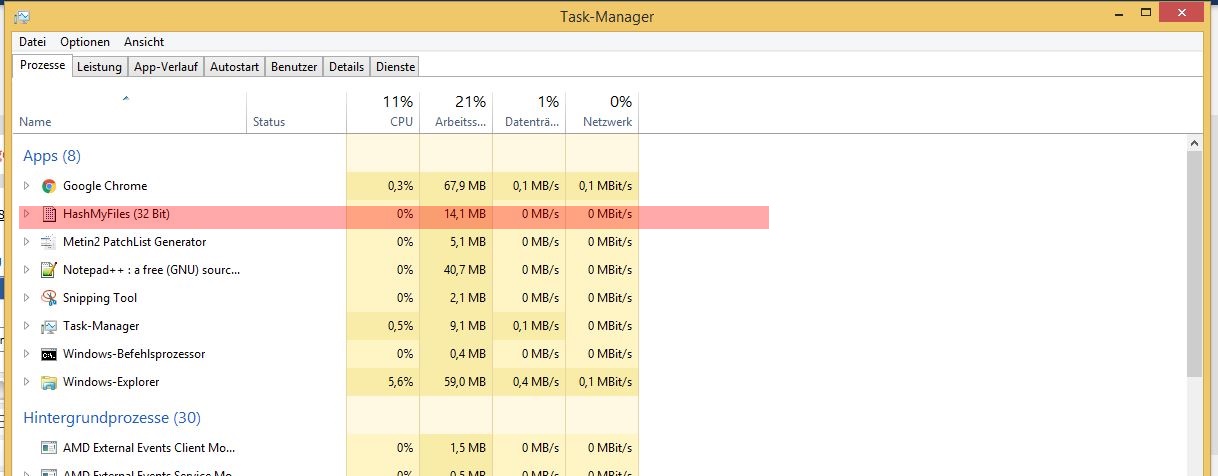Expand the Google Chrome process group
This screenshot has height=476, width=1218.
click(27, 186)
